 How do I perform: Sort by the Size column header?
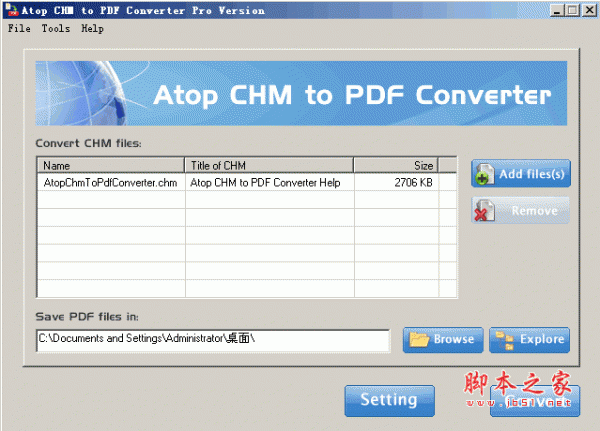396,165
